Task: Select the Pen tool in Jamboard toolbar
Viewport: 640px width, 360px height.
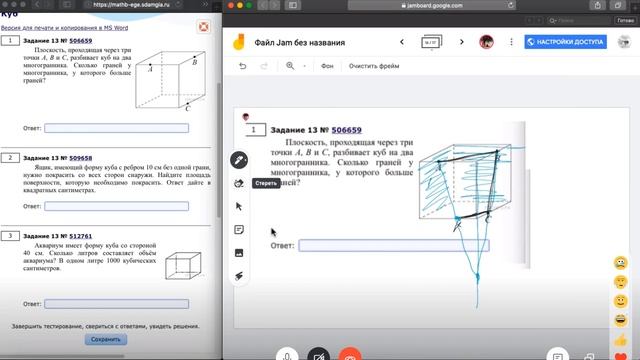Action: tap(239, 160)
